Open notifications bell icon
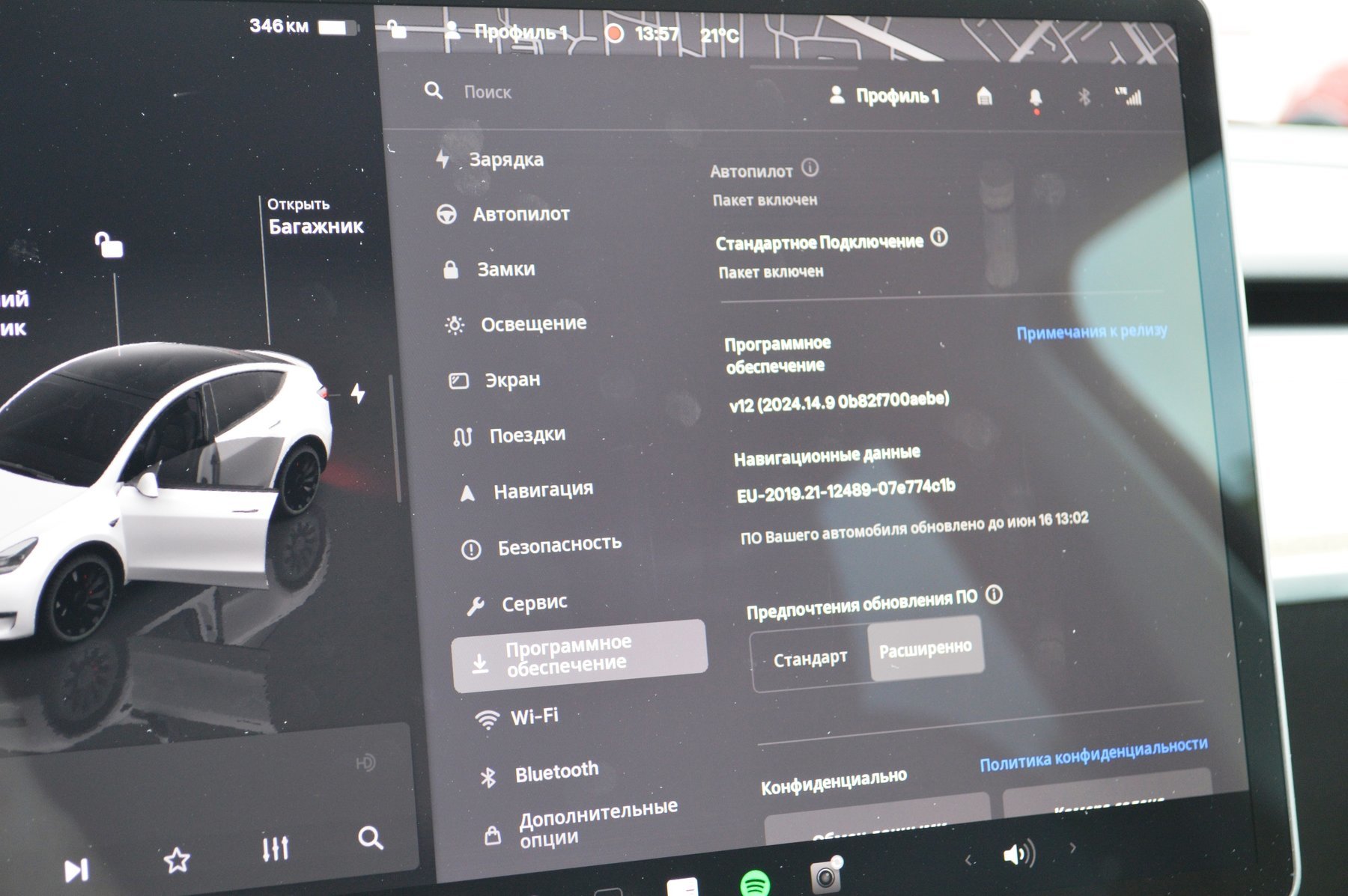Screen dimensions: 1348x896 [1035, 98]
